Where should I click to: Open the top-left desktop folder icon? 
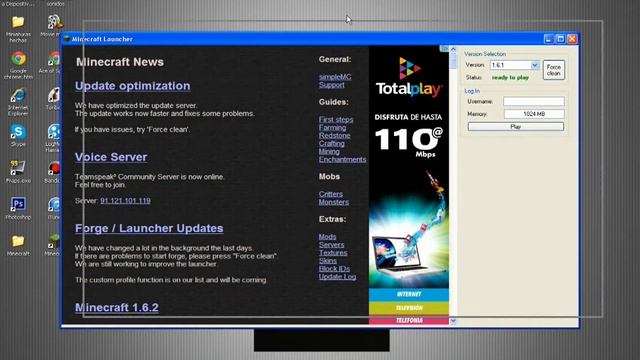coord(18,22)
